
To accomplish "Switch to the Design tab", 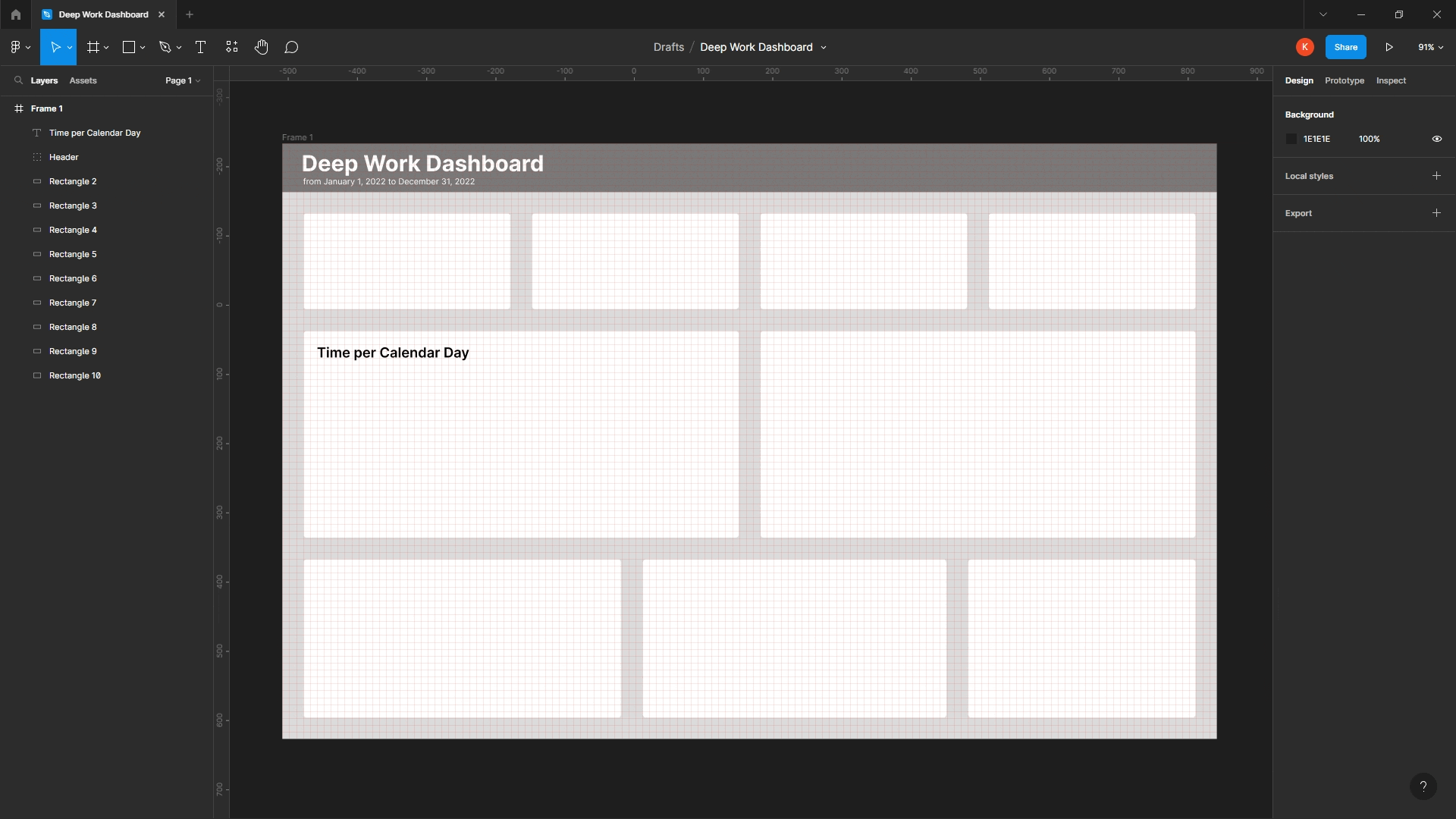I will 1299,80.
